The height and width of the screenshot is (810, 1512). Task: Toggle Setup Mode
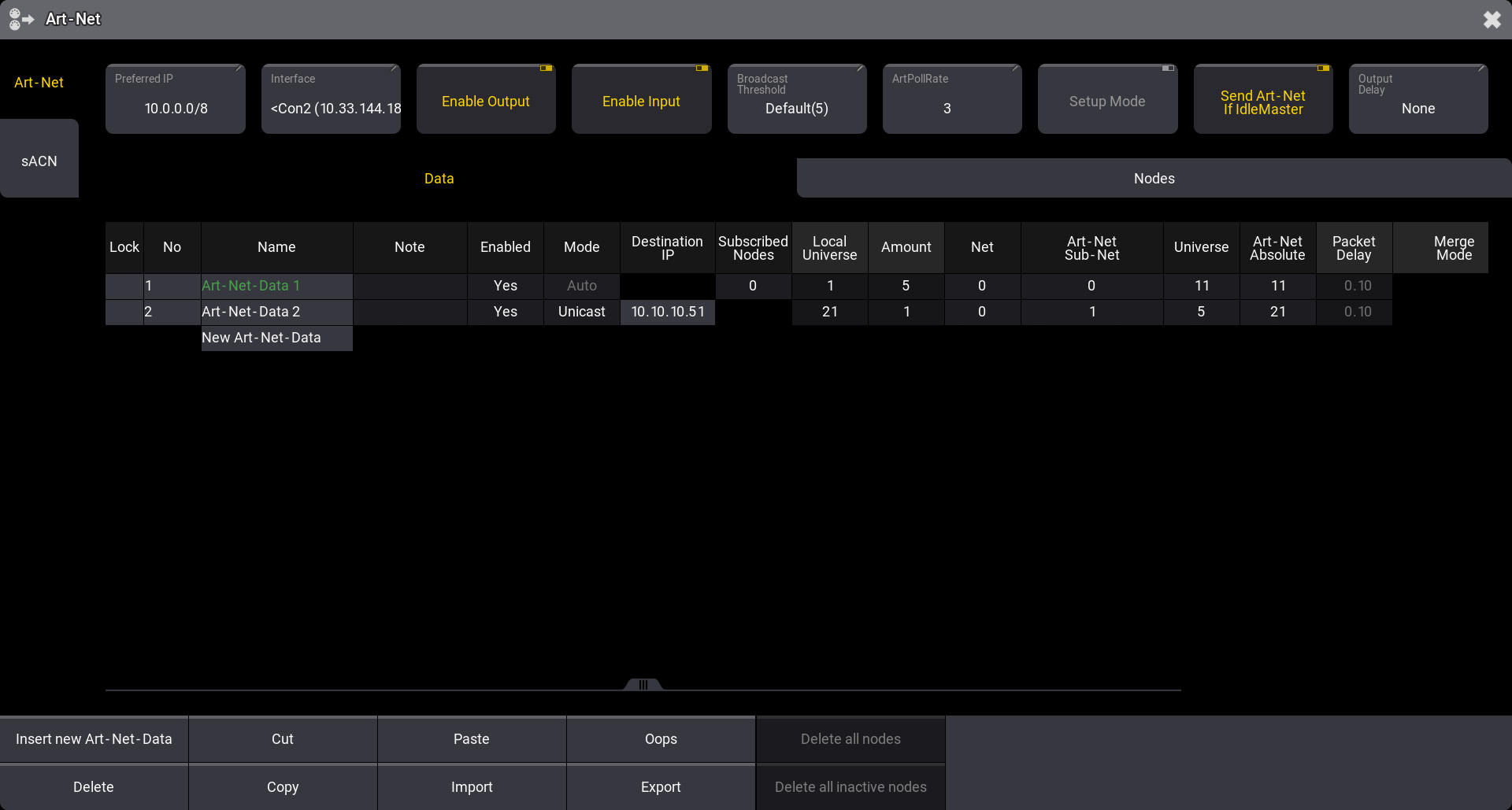coord(1107,99)
